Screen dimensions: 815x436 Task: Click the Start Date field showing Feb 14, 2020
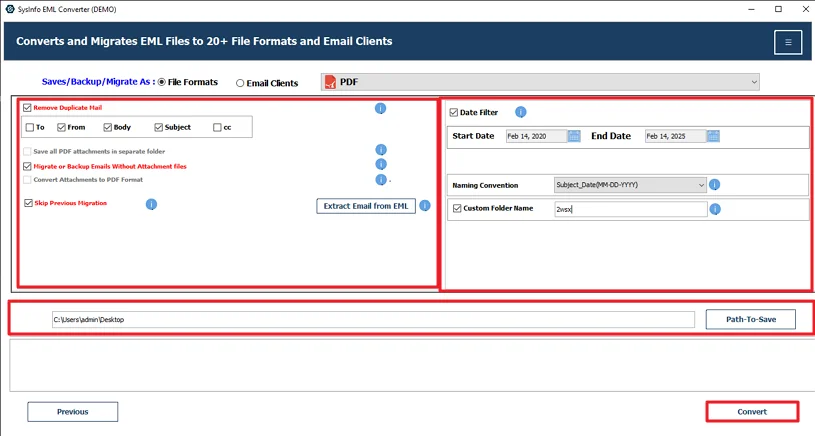pos(536,136)
